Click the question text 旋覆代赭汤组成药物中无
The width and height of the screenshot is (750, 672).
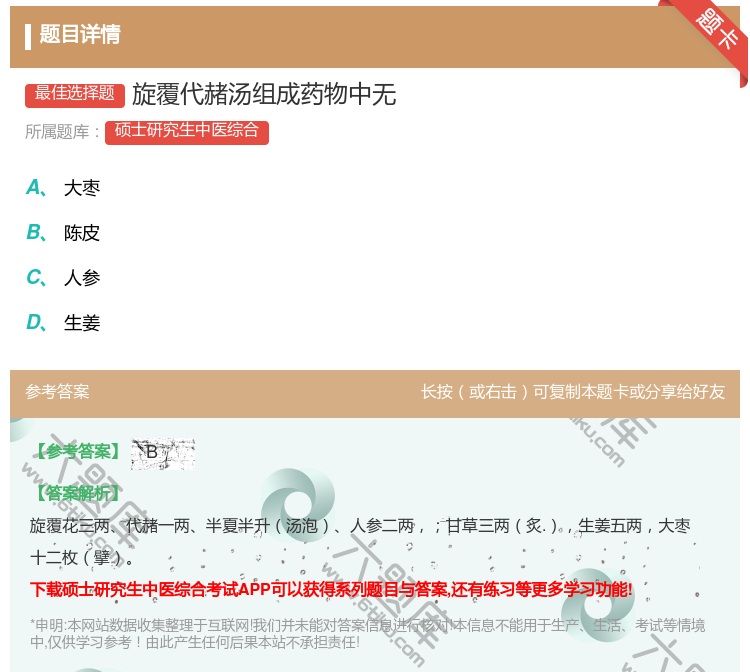264,94
